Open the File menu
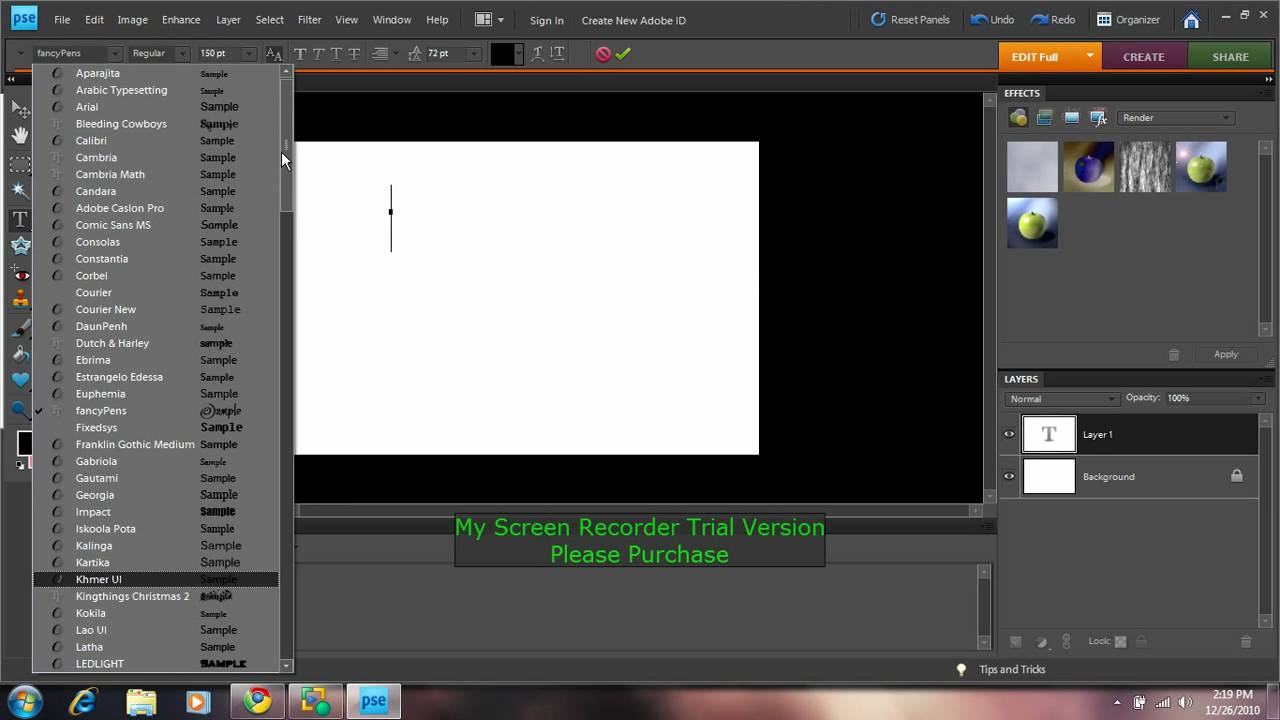This screenshot has height=720, width=1280. coord(62,20)
